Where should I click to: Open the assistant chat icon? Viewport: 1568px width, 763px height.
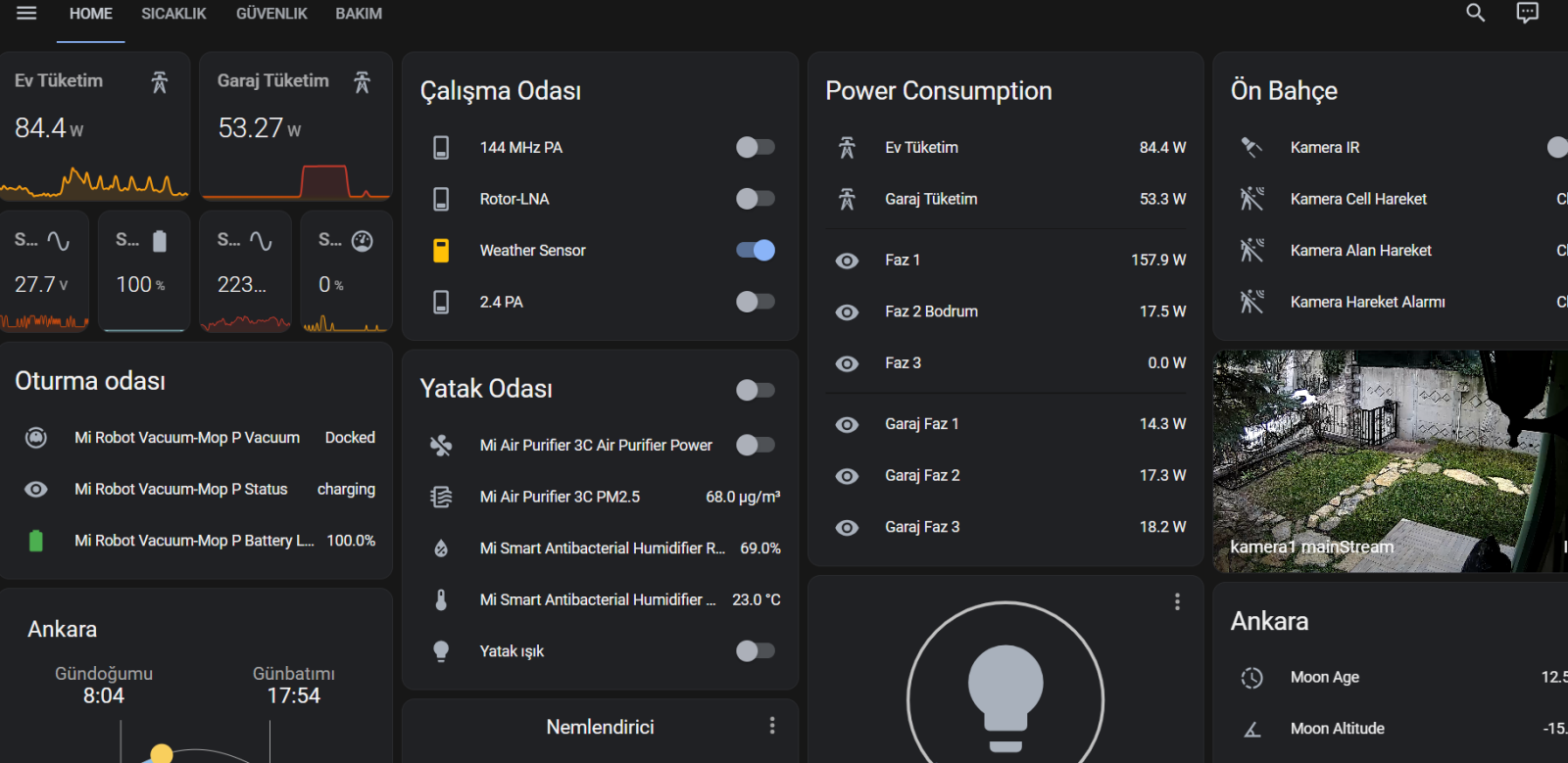tap(1527, 13)
